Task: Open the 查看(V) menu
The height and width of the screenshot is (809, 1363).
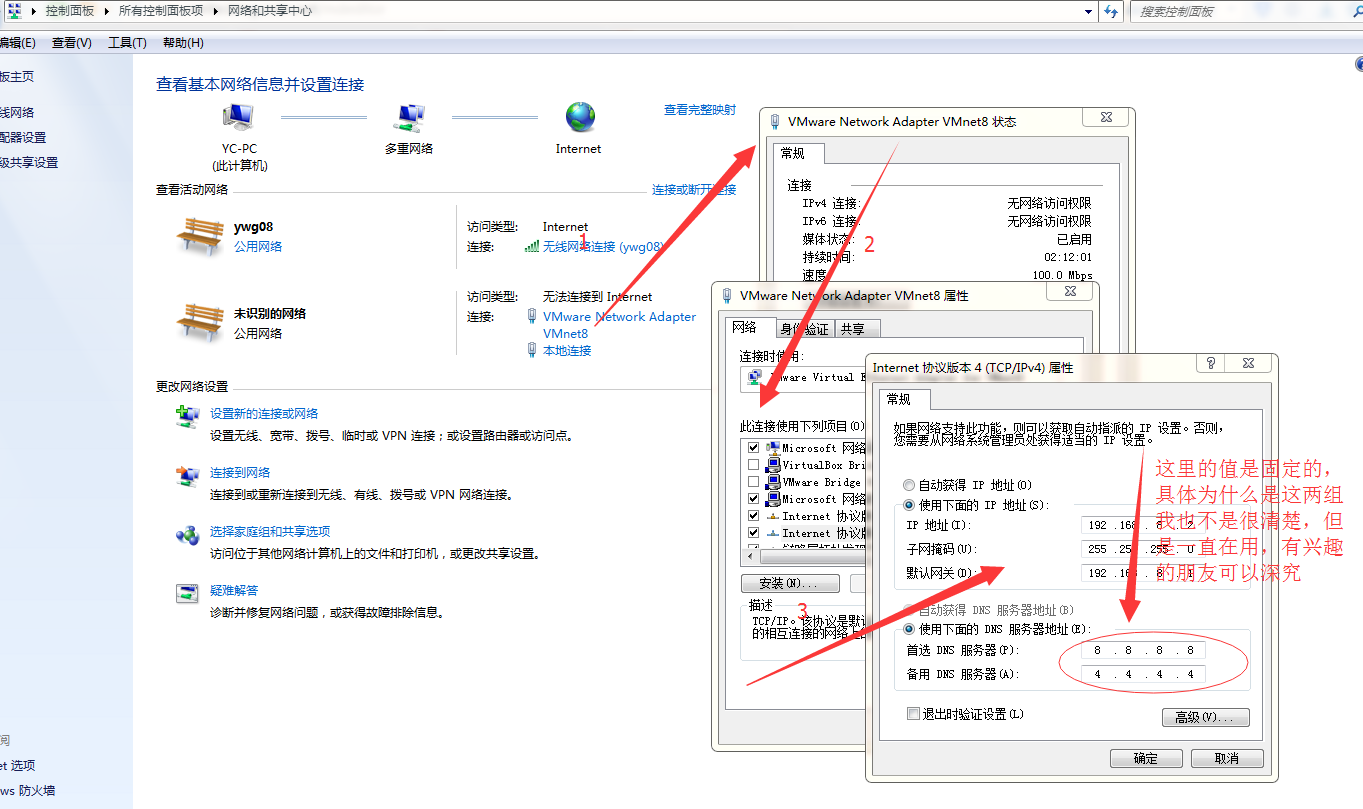Action: [x=72, y=43]
